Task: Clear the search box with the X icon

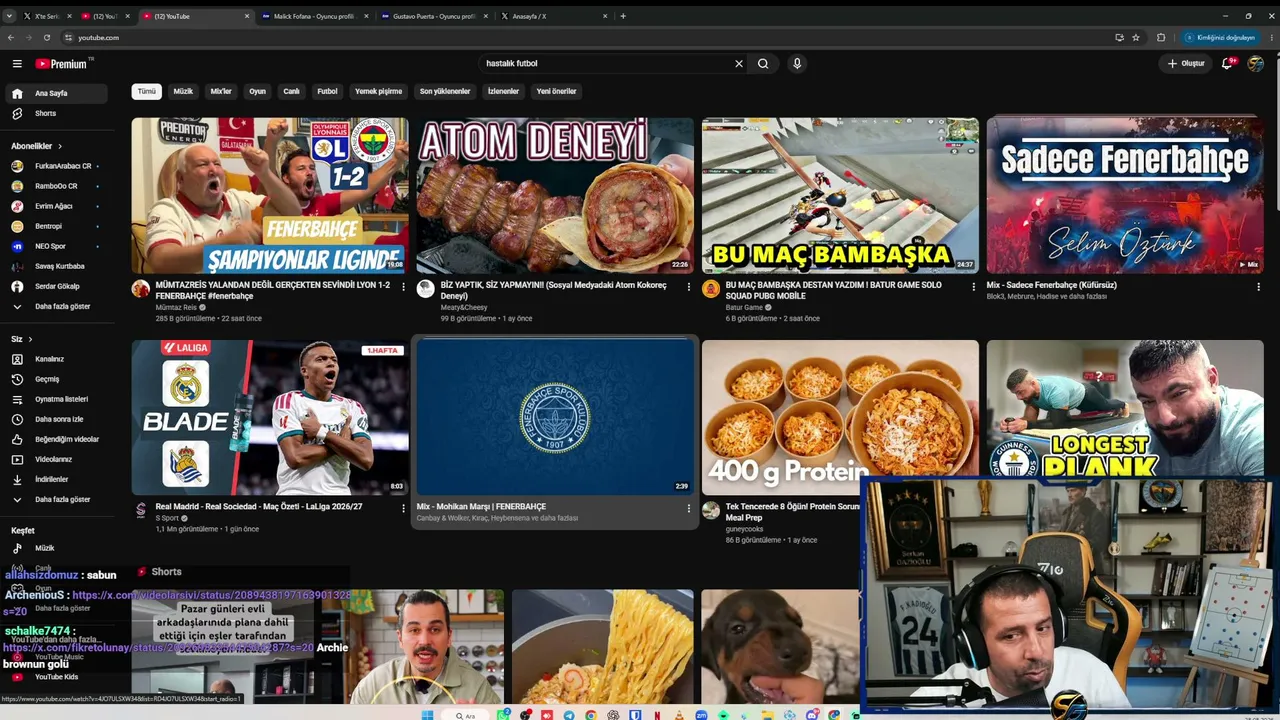Action: click(739, 63)
